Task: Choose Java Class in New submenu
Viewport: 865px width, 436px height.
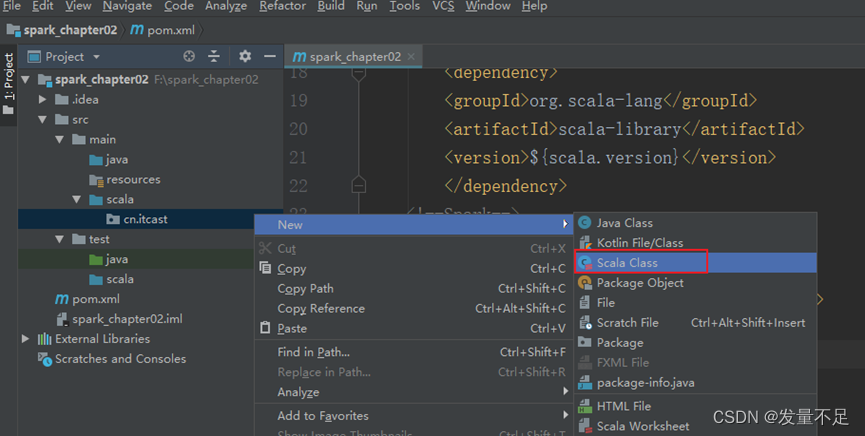Action: pyautogui.click(x=624, y=223)
